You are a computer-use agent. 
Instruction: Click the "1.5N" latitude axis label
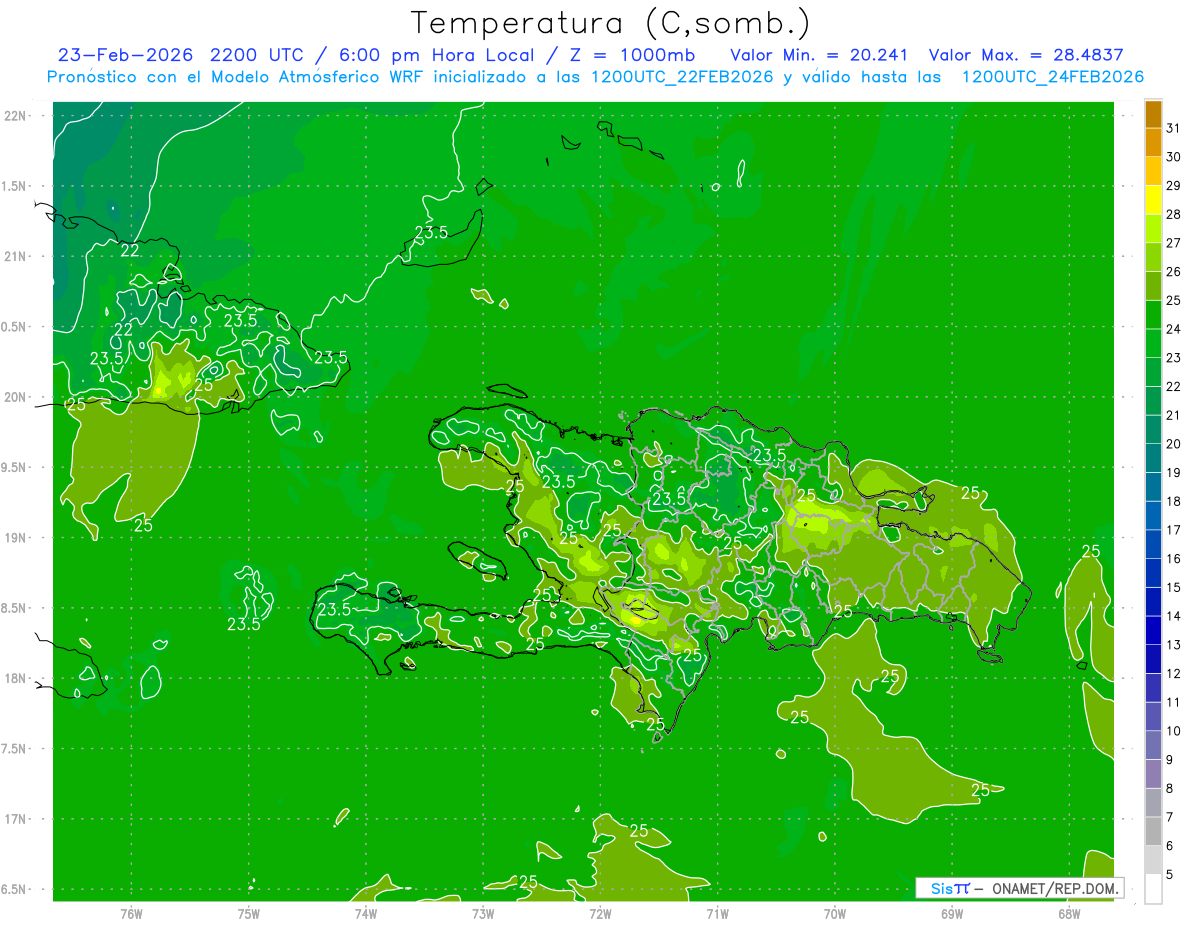[15, 186]
